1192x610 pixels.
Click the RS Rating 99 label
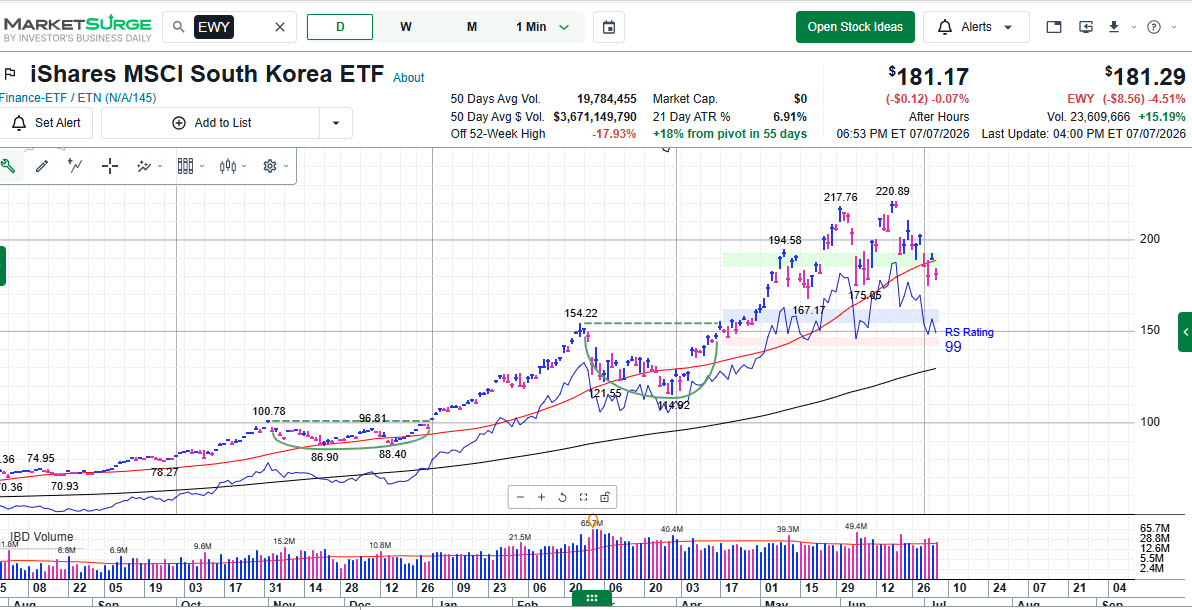(x=968, y=340)
